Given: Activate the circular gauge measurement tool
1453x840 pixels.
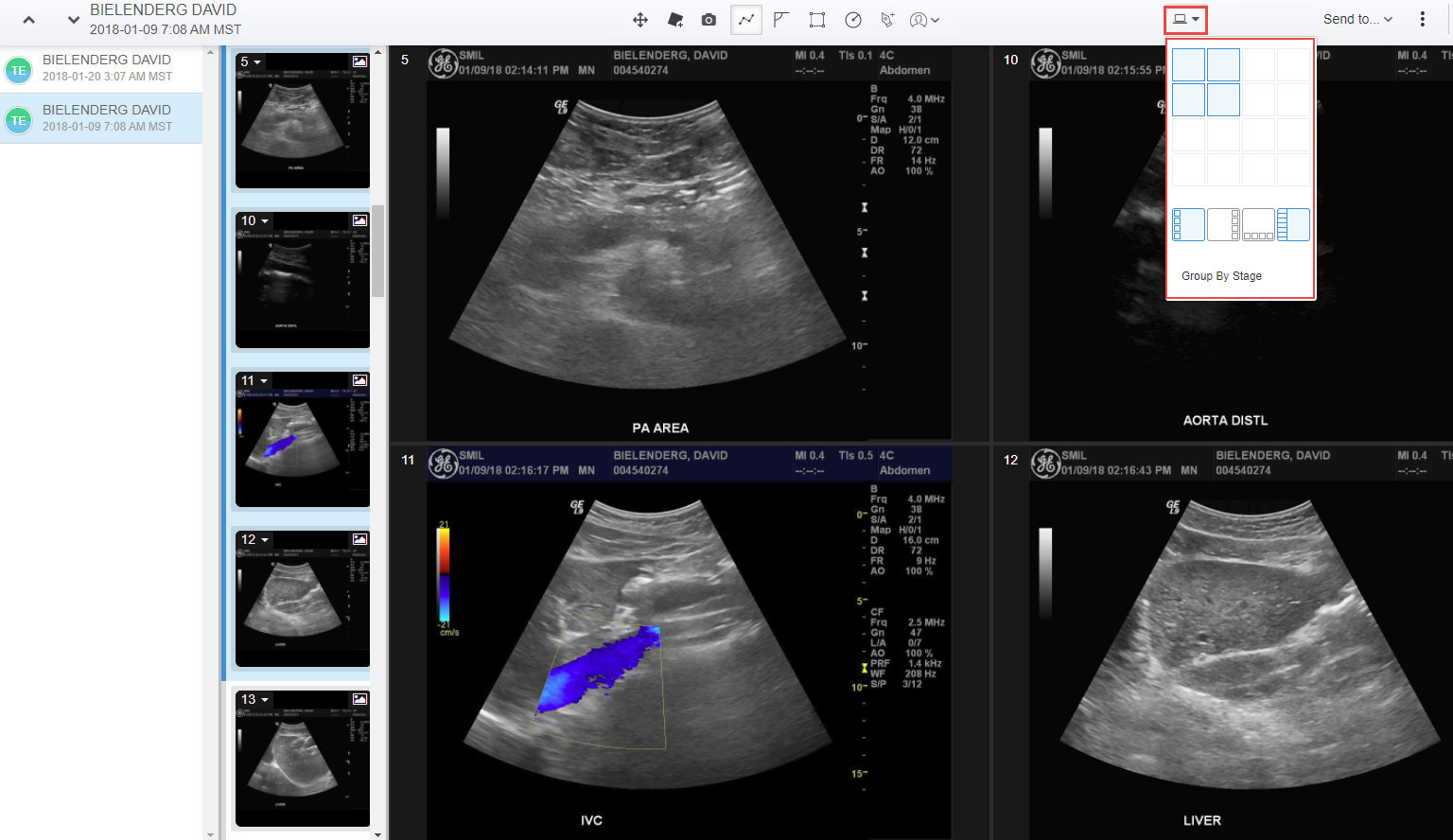Looking at the screenshot, I should click(853, 20).
